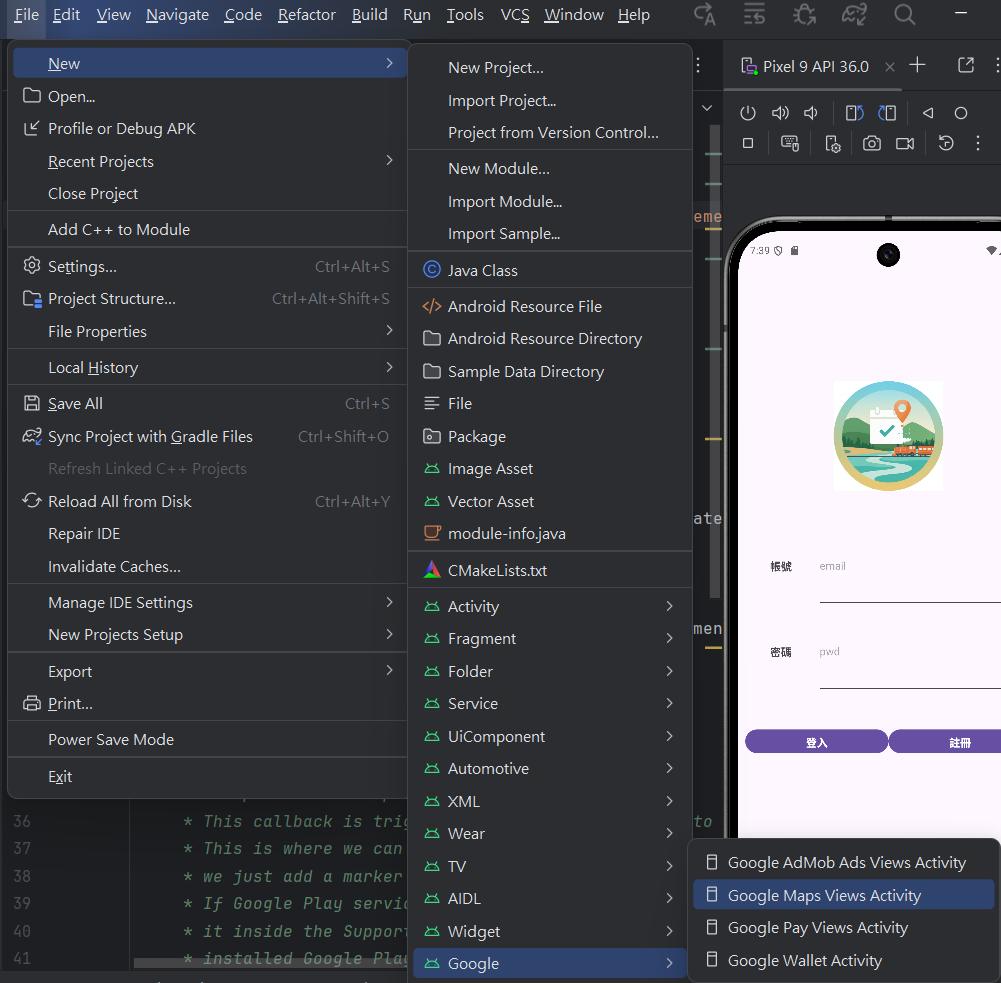This screenshot has width=1001, height=983.
Task: Expand the Widget submenu
Action: point(550,931)
